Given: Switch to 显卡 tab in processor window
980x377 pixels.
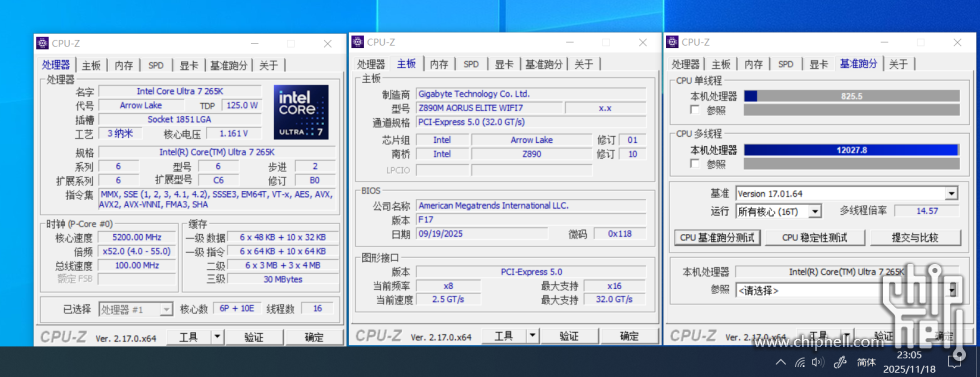Looking at the screenshot, I should coord(189,65).
